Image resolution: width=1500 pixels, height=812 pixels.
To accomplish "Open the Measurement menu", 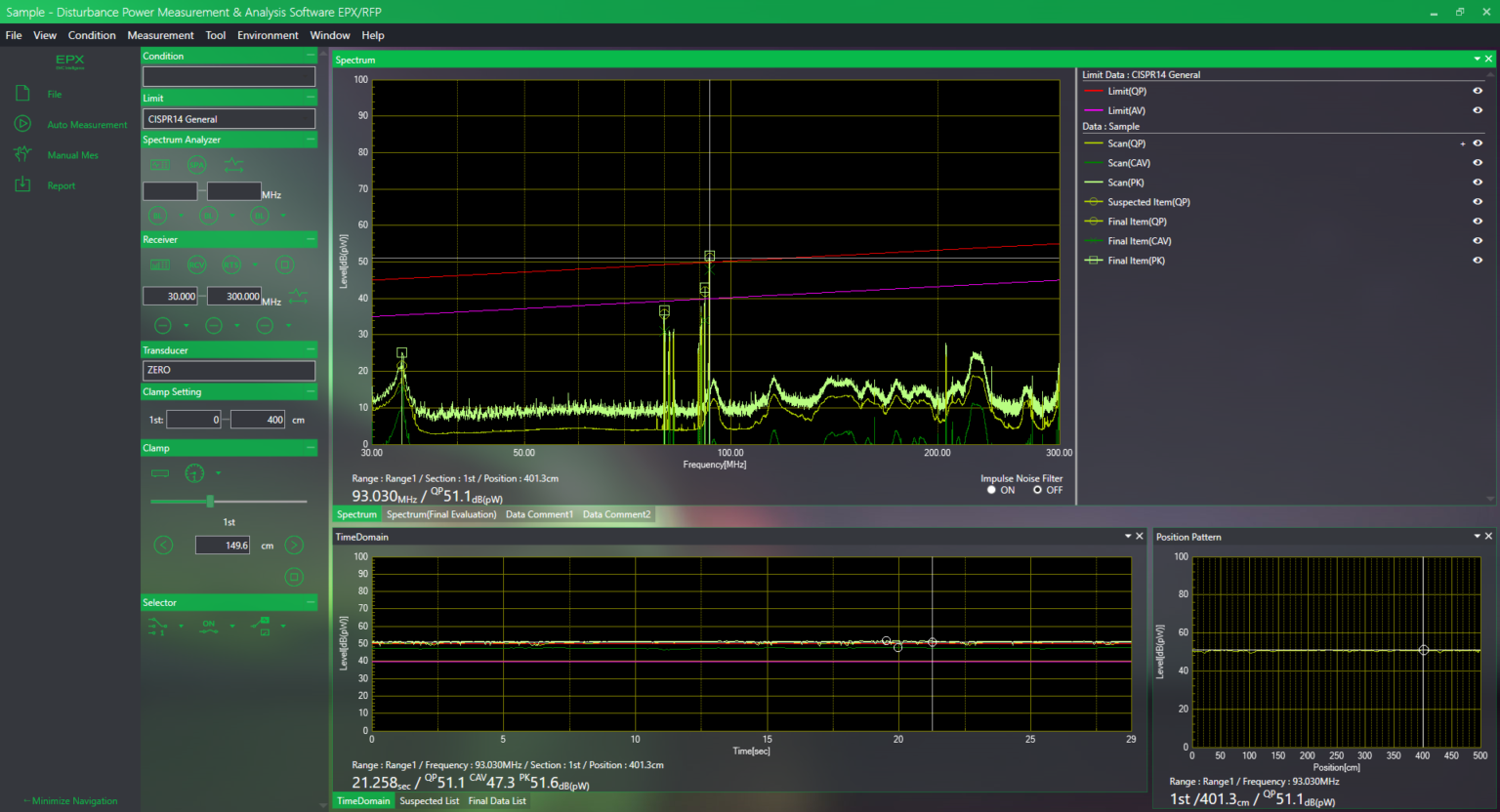I will (x=160, y=35).
